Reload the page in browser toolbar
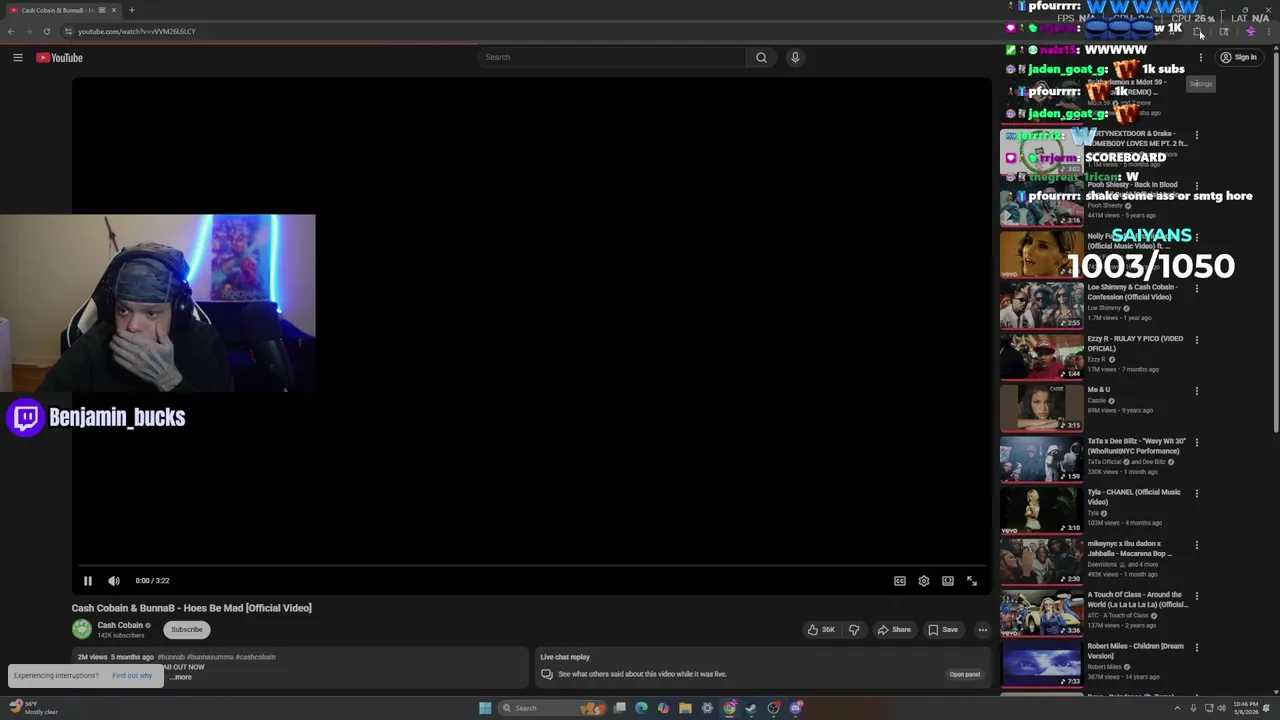The image size is (1280, 720). tap(47, 31)
